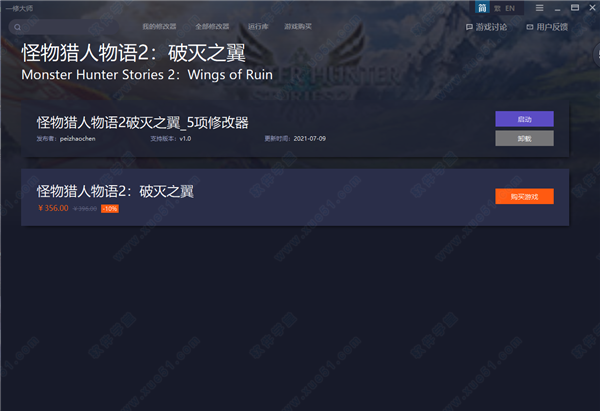Open 游戏讨论 game discussion
This screenshot has width=600, height=411.
(486, 27)
